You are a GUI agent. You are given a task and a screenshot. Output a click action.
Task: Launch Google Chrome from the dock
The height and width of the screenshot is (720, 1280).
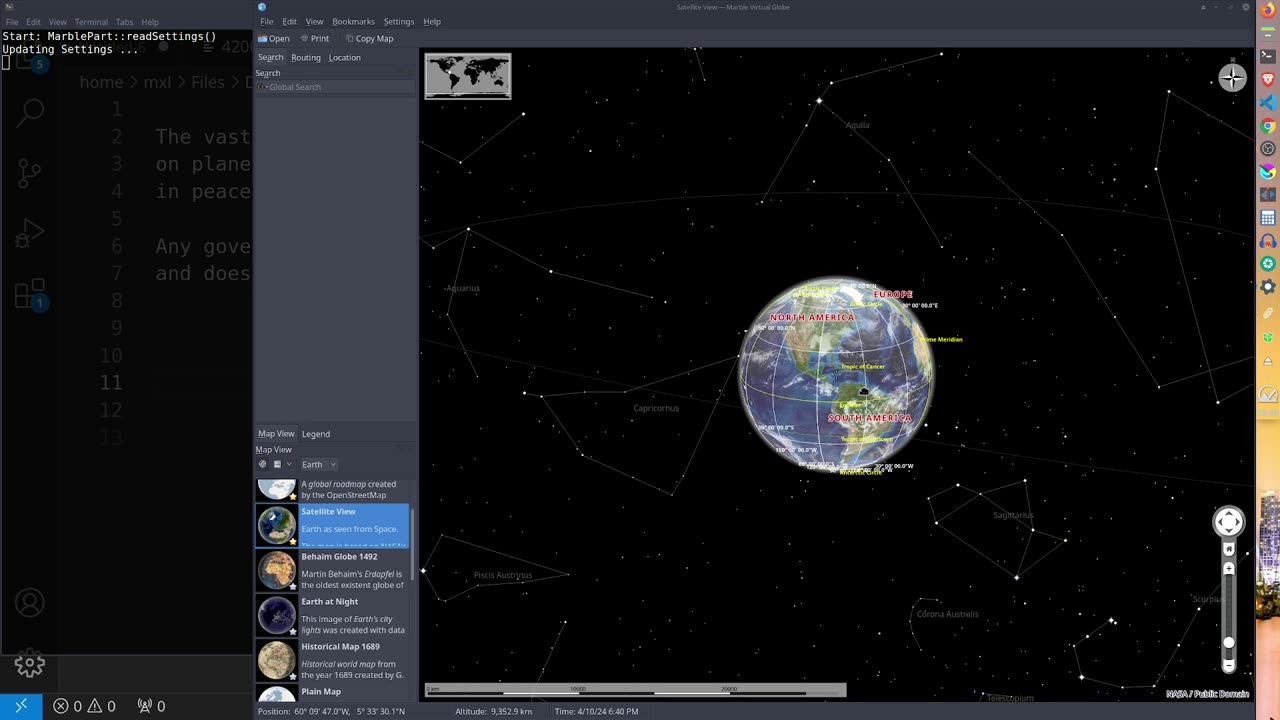coord(1268,126)
